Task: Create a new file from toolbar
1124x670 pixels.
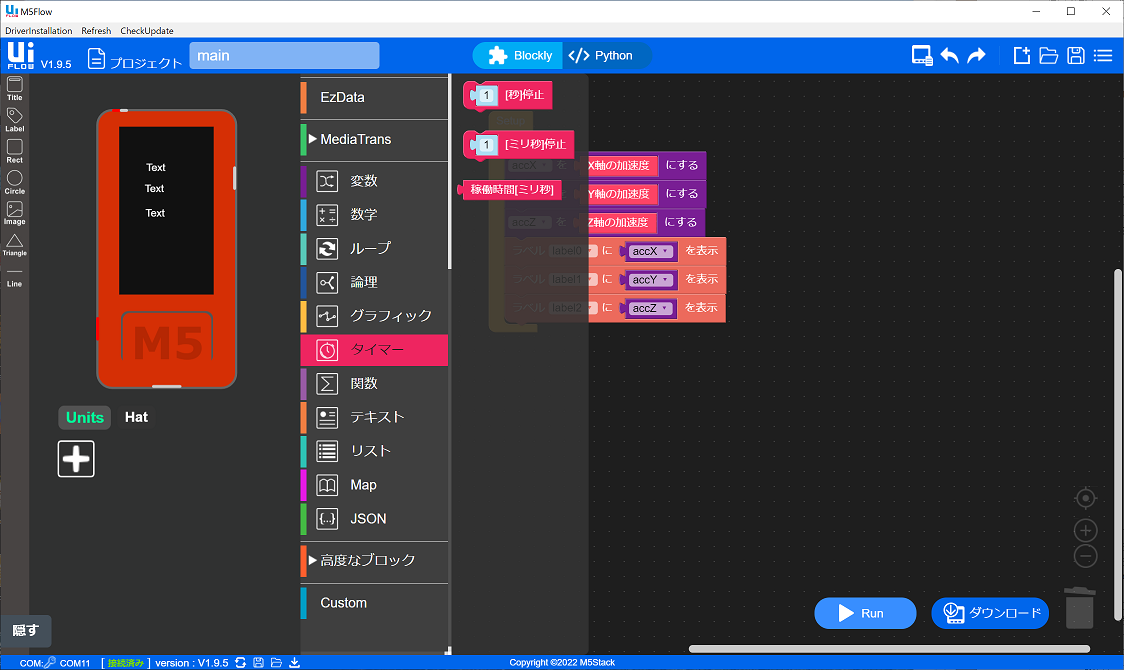Action: click(x=1021, y=56)
